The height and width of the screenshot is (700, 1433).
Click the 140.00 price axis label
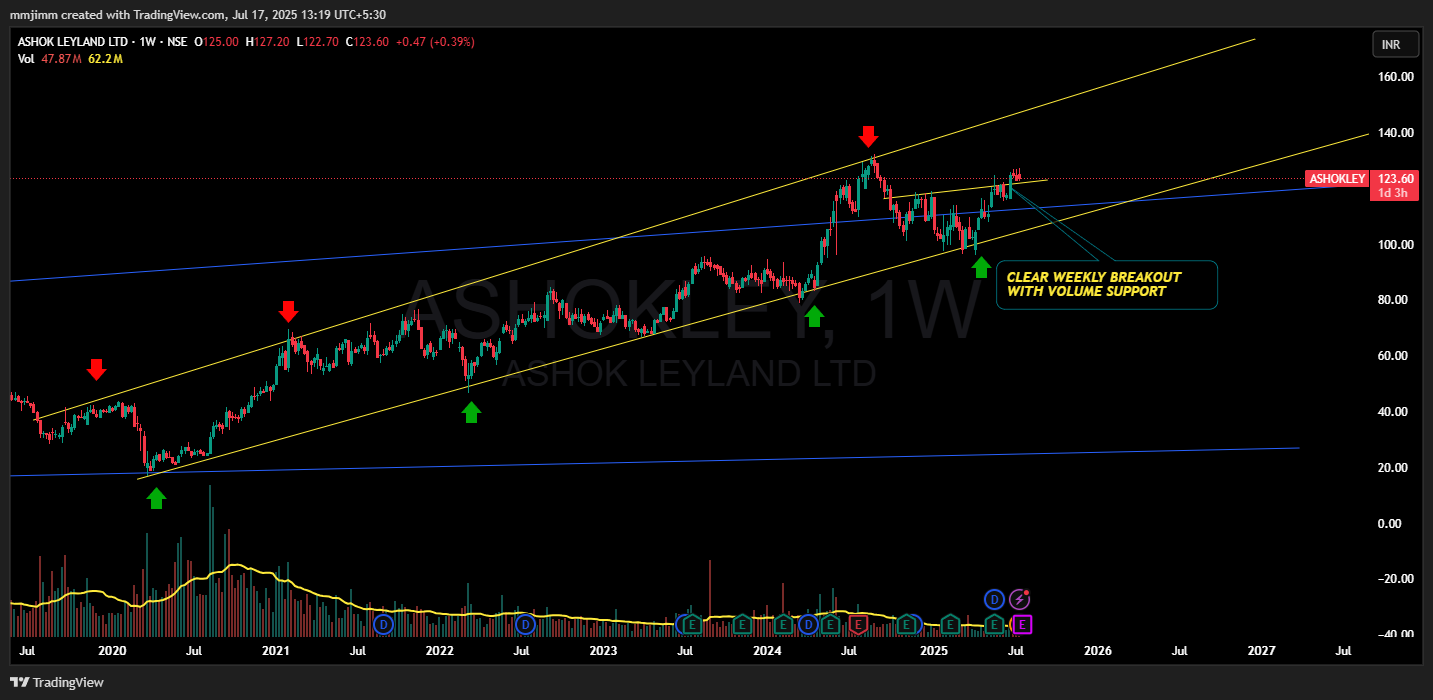coord(1394,133)
